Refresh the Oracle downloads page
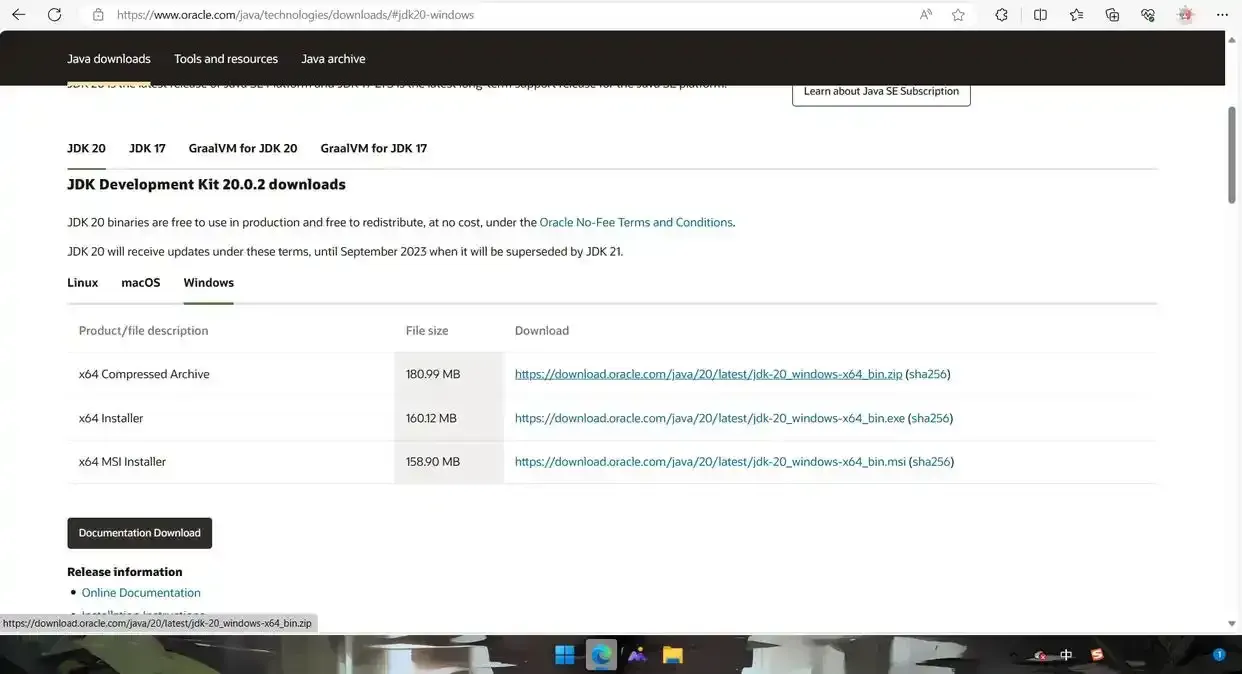The image size is (1242, 674). (x=55, y=15)
